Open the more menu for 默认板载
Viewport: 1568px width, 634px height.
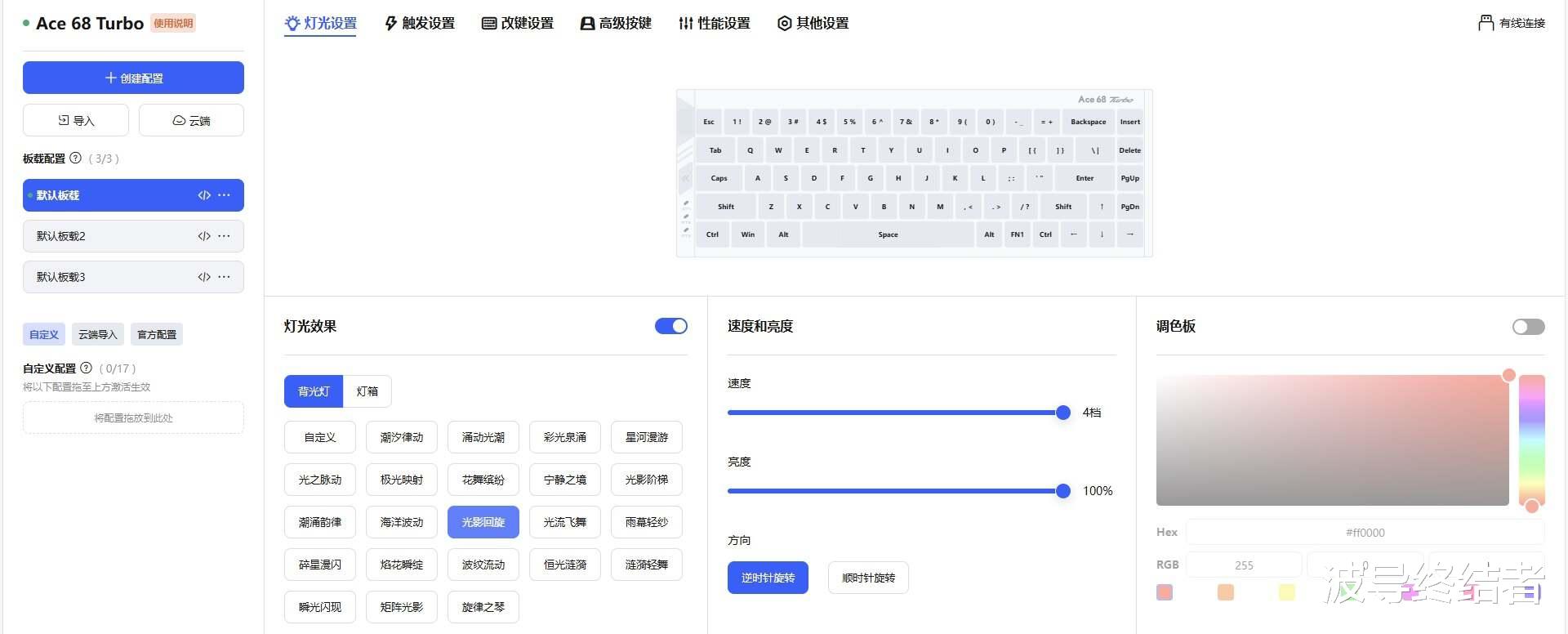pos(225,195)
